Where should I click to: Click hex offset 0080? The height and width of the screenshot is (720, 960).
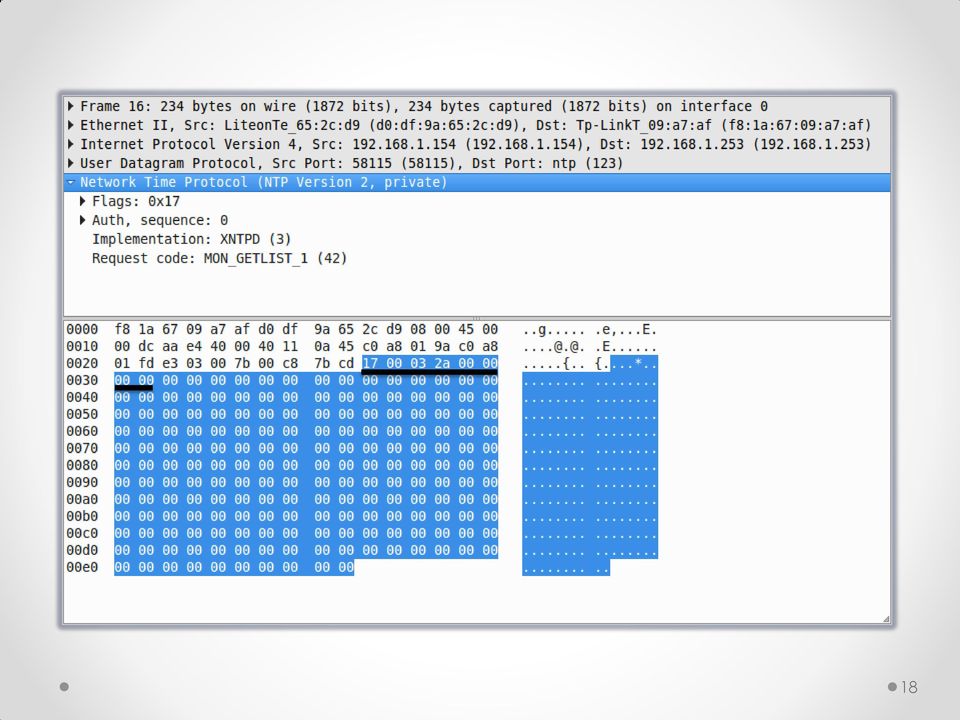point(82,465)
